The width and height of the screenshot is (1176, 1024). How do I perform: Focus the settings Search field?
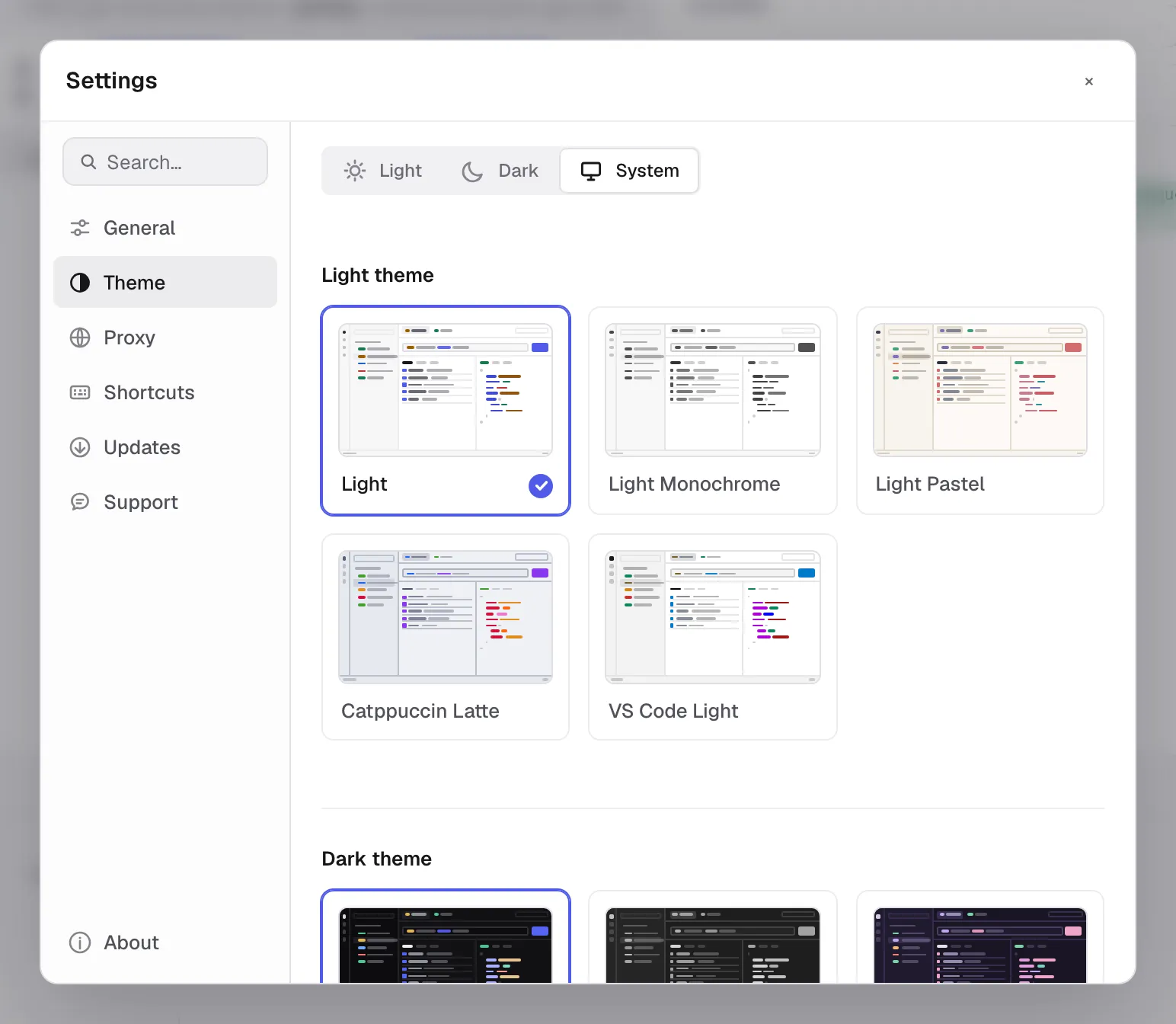click(165, 162)
